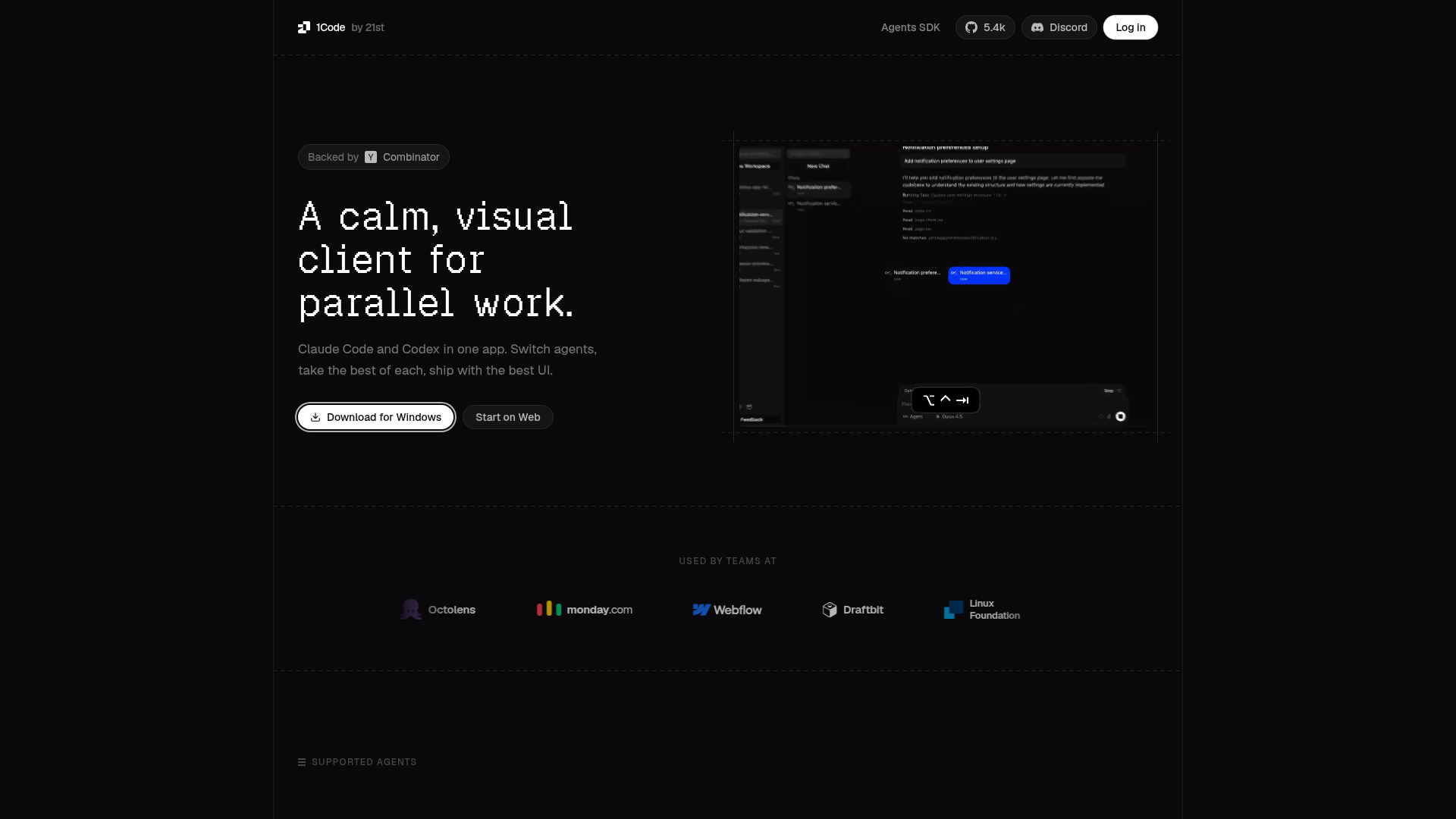This screenshot has width=1456, height=819.
Task: Click the Log in button
Action: 1130,27
